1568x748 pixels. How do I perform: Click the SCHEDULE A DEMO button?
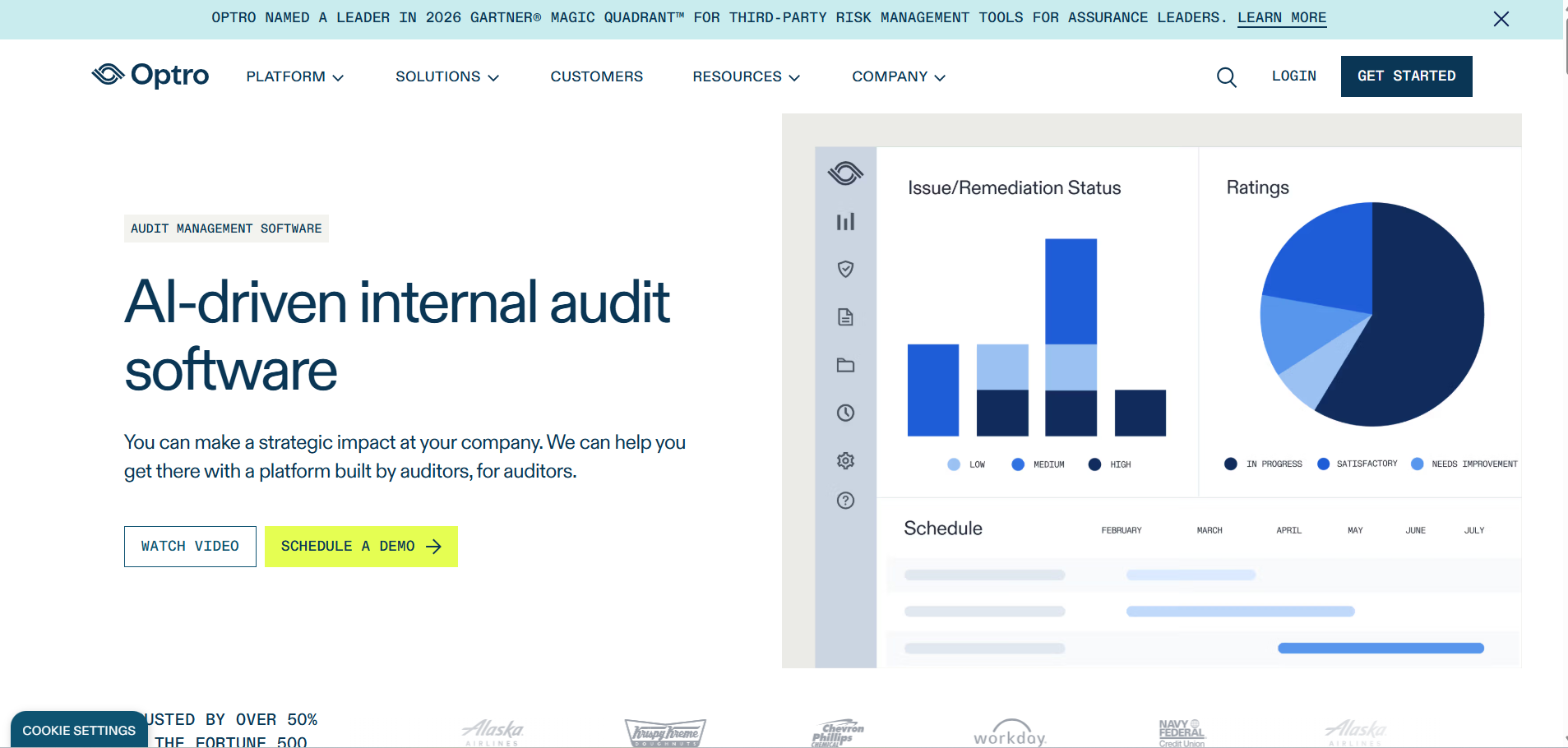click(x=361, y=546)
